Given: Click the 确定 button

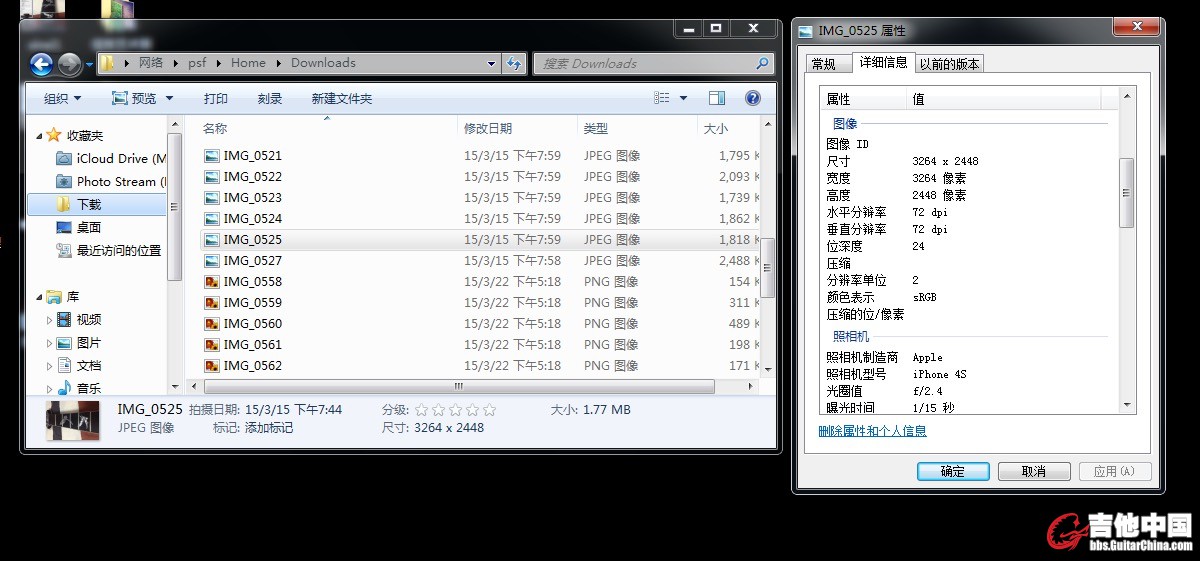Looking at the screenshot, I should 953,471.
